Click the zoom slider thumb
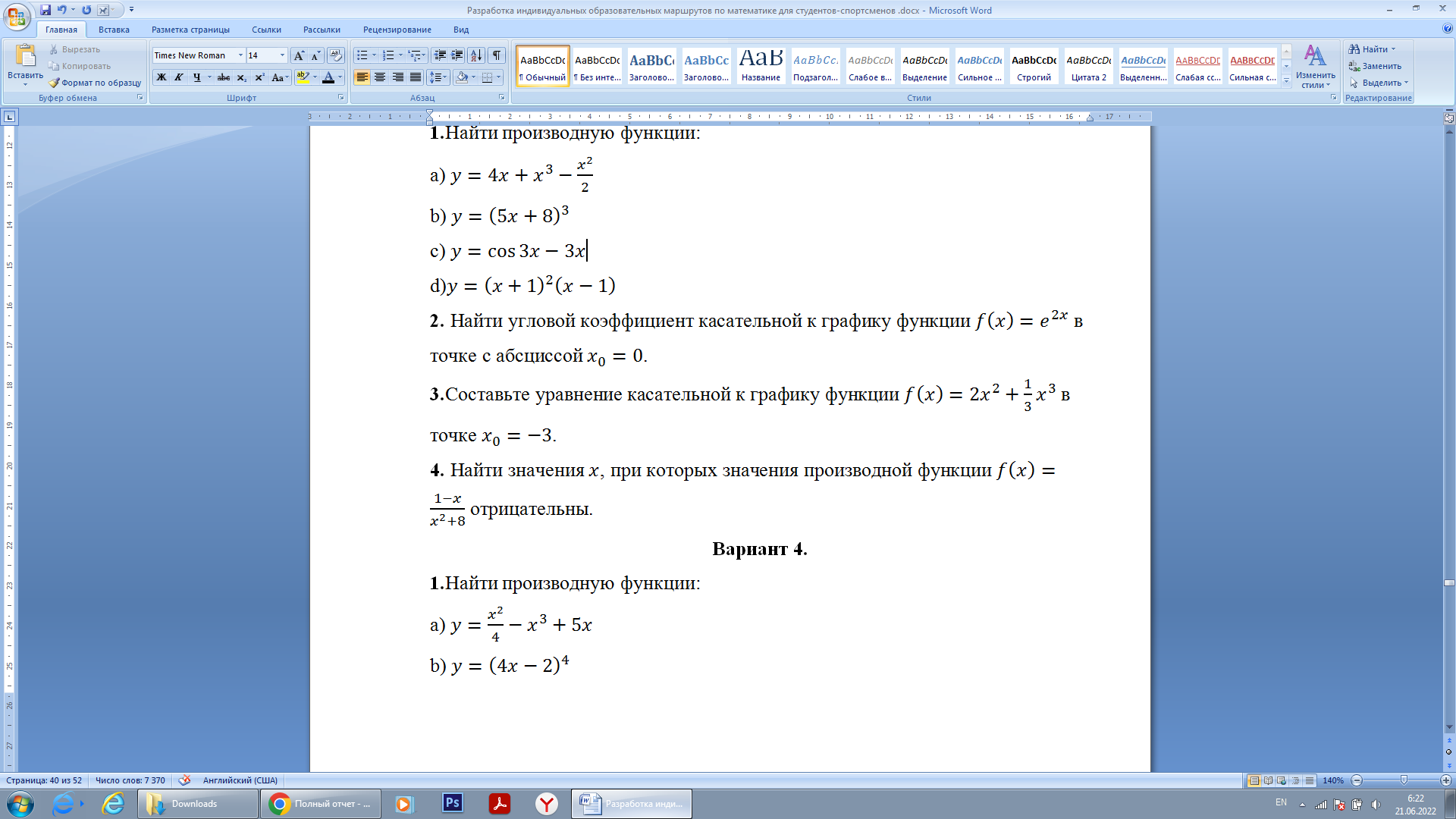The height and width of the screenshot is (819, 1456). [1404, 780]
